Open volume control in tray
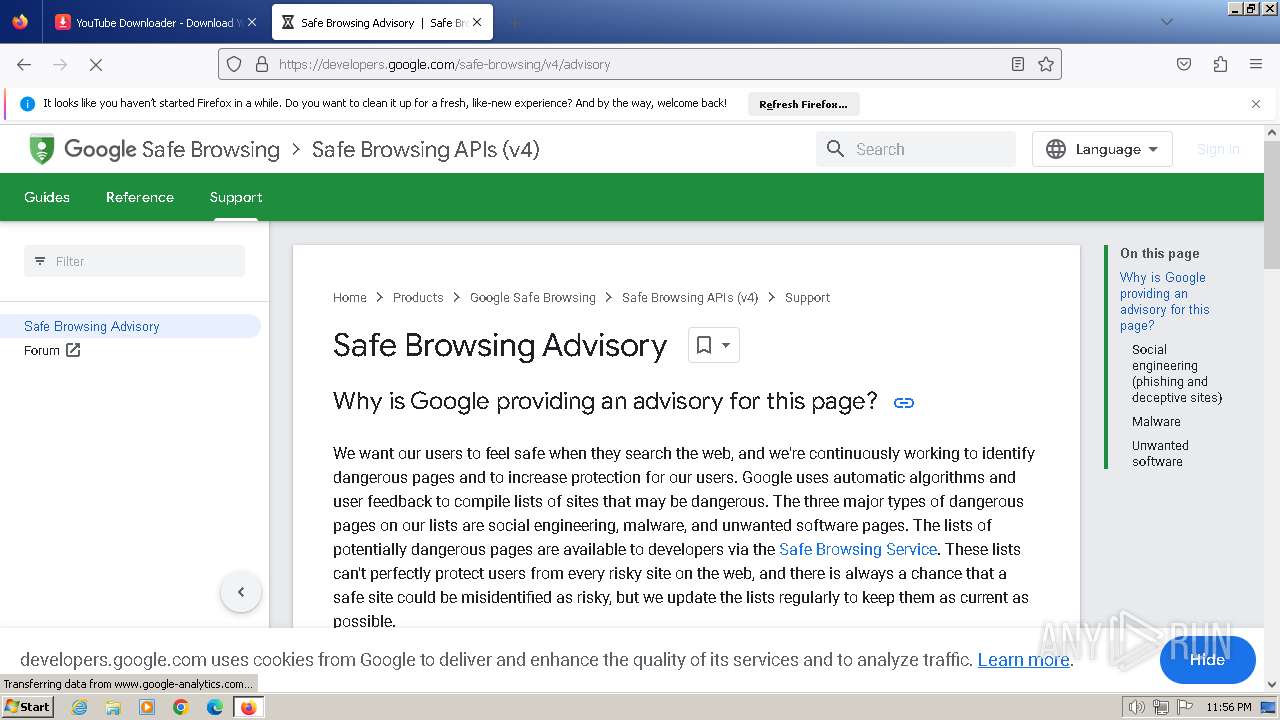This screenshot has height=720, width=1280. (x=1136, y=707)
